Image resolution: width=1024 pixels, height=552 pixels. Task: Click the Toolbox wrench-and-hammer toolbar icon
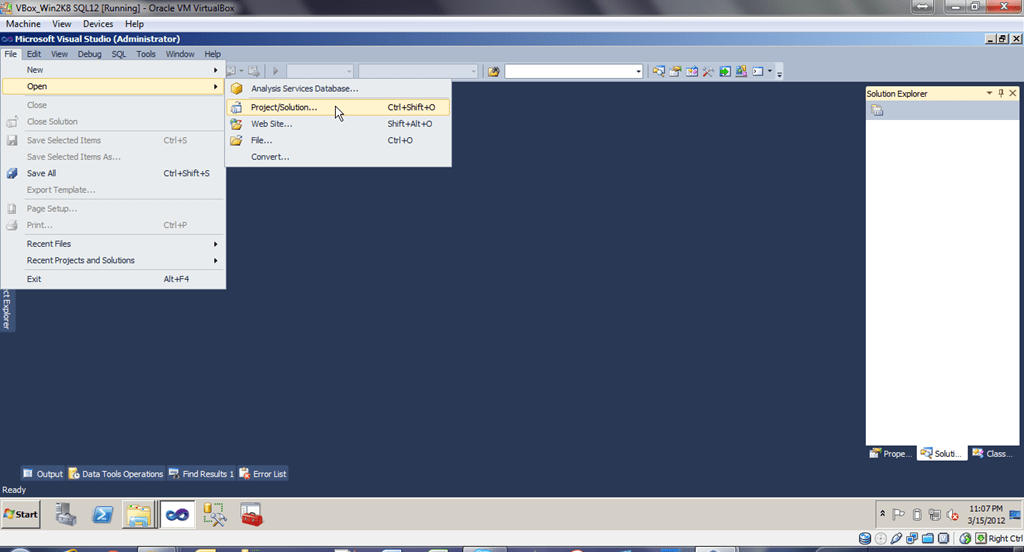708,71
